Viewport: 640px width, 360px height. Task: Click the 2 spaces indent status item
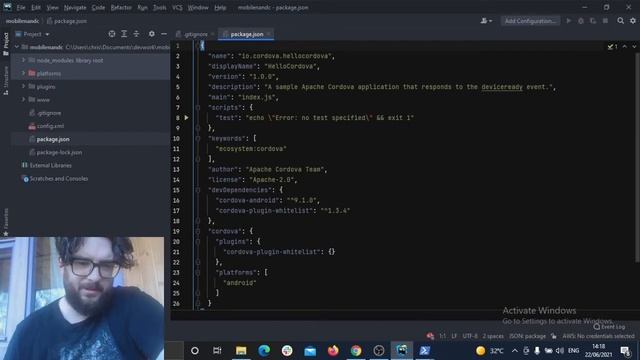pos(493,336)
